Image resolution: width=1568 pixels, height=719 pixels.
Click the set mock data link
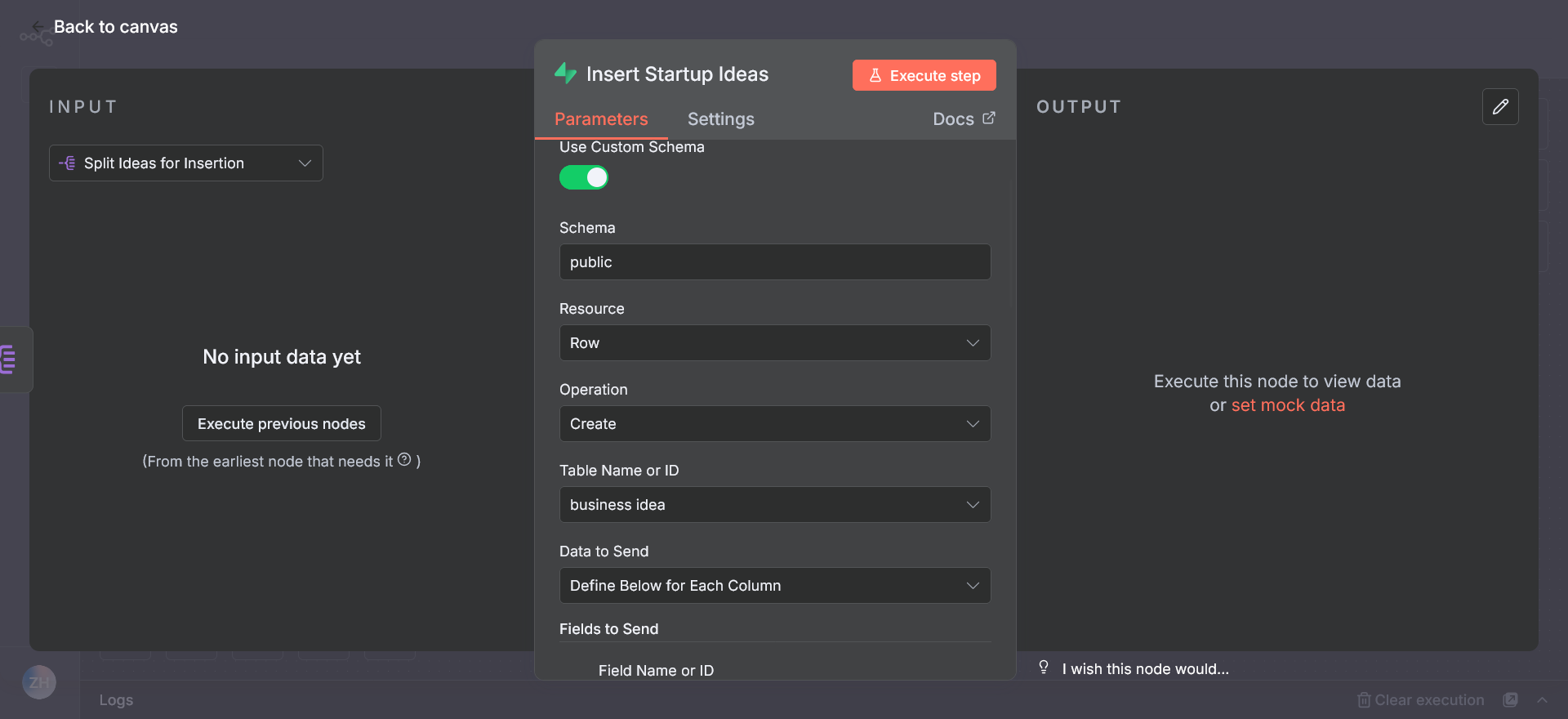point(1288,405)
